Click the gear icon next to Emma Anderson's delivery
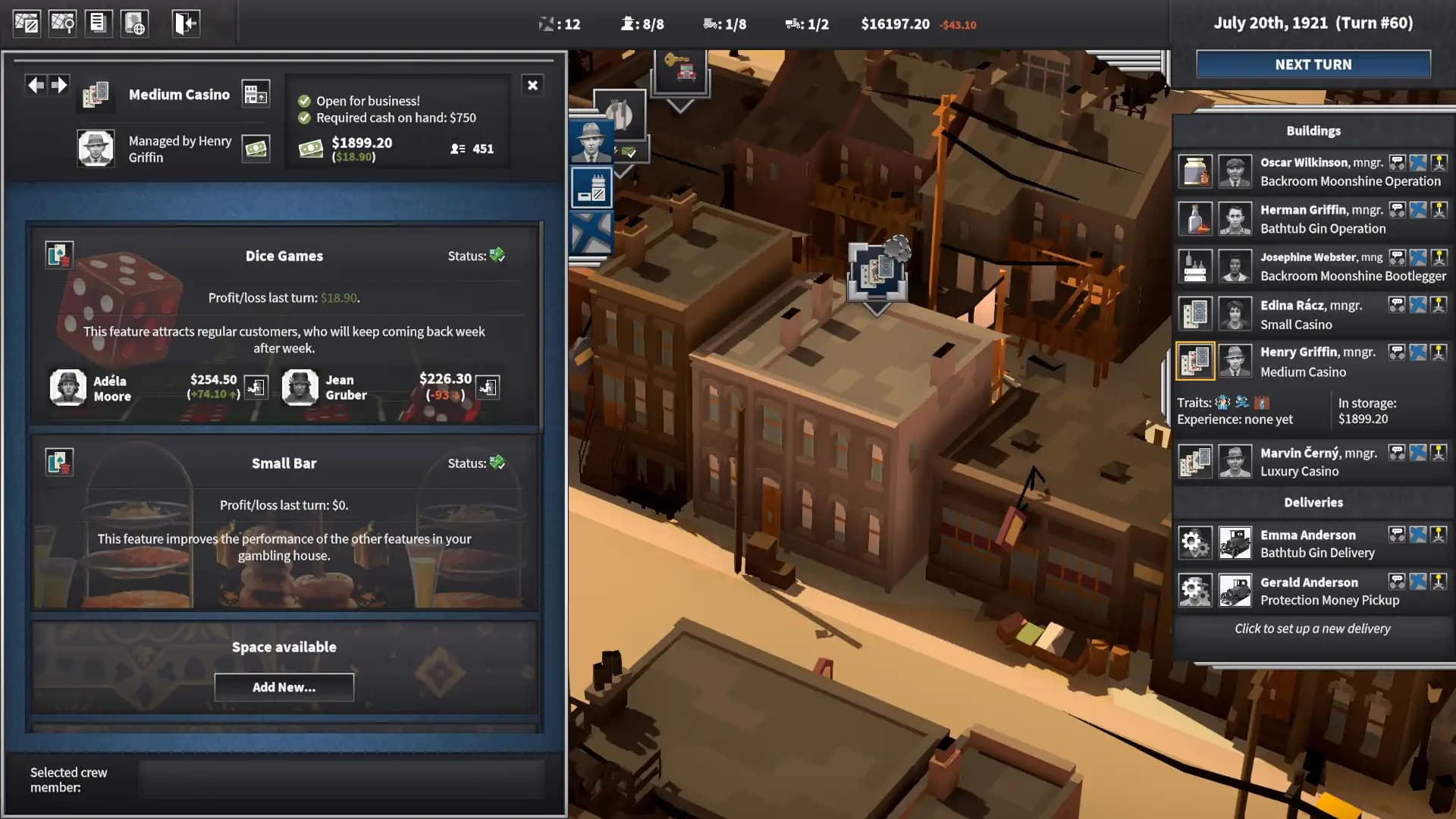Screen dimensions: 1456x819 point(1196,543)
